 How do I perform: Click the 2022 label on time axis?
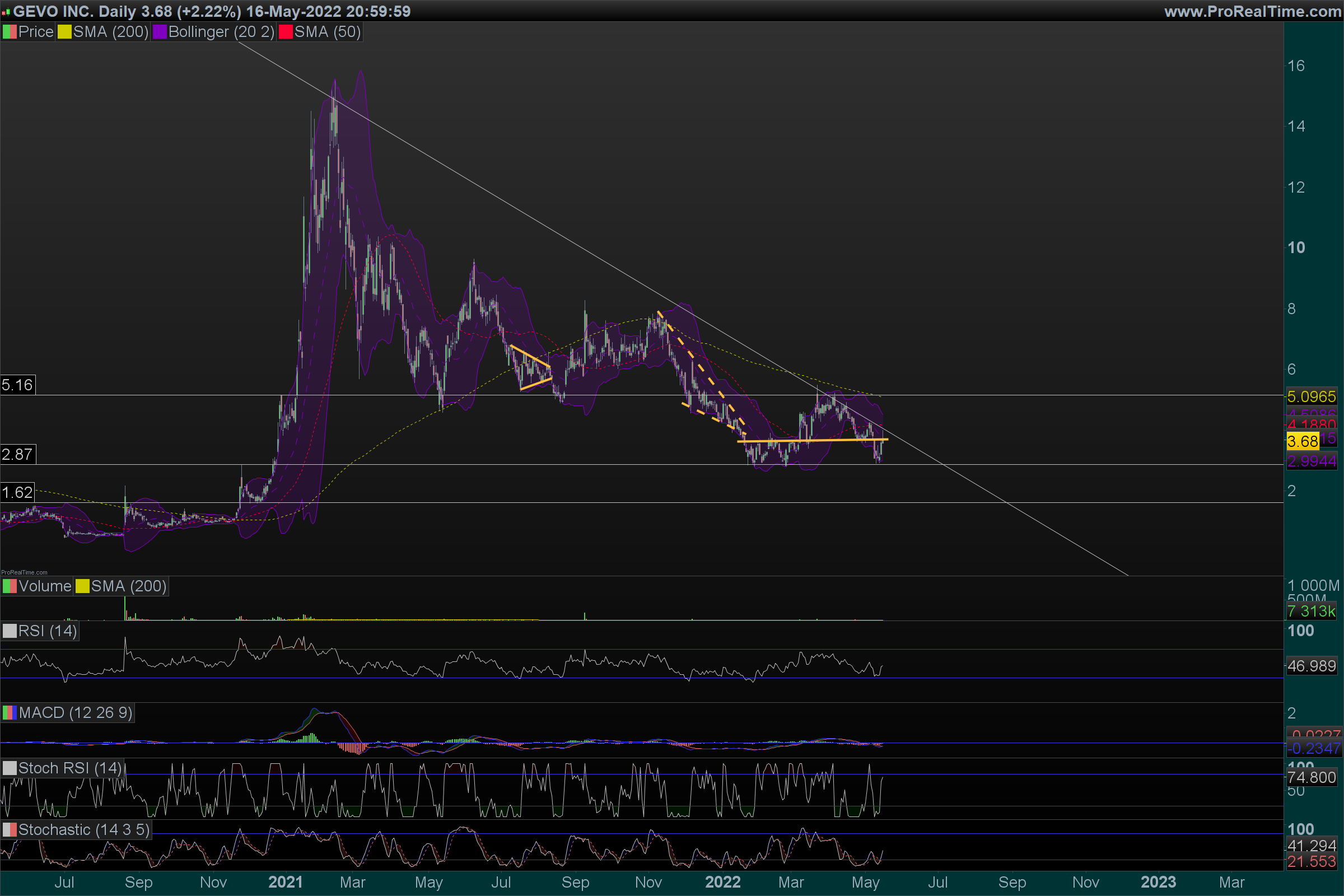tap(723, 881)
